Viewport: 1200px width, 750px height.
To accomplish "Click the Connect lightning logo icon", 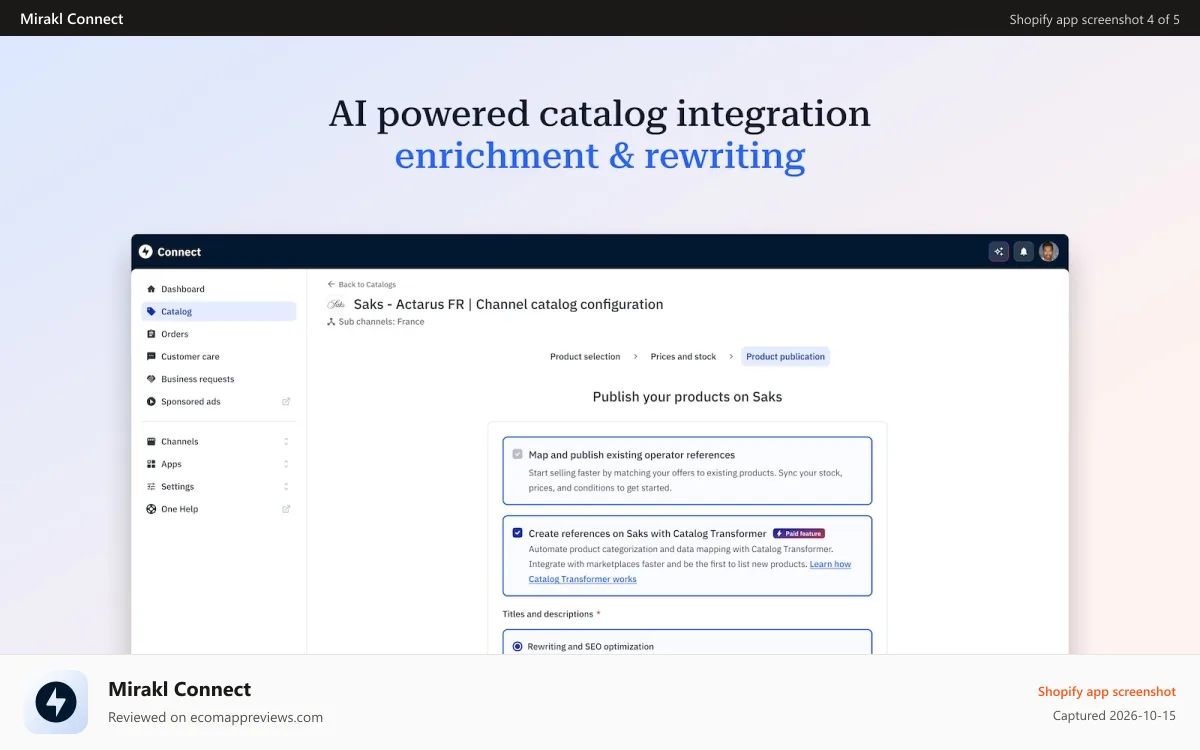I will click(x=146, y=252).
